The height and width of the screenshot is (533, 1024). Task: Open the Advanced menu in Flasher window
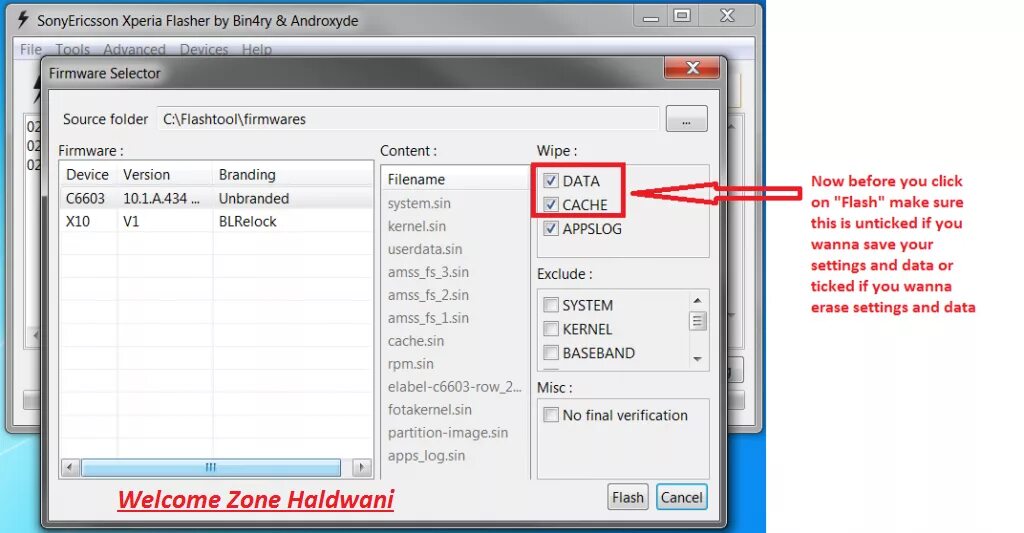[x=134, y=50]
